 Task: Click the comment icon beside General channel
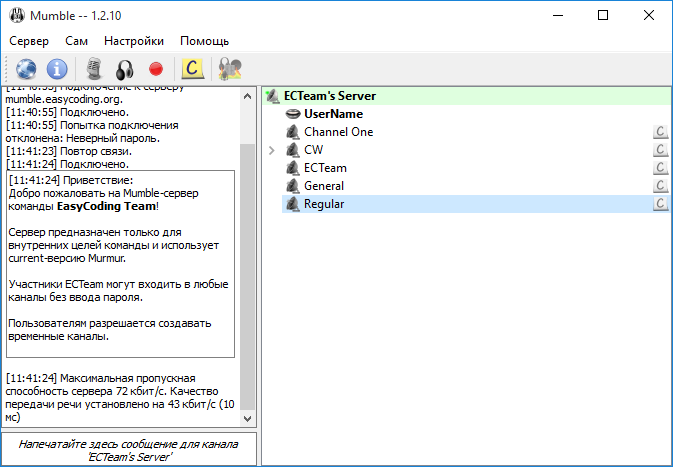(660, 186)
